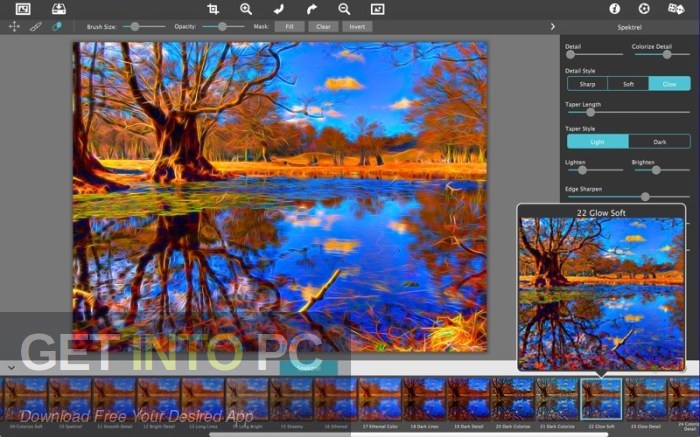Select the 17 Ethereal Color preset thumbnail
Viewport: 700px width, 437px height.
coord(379,399)
